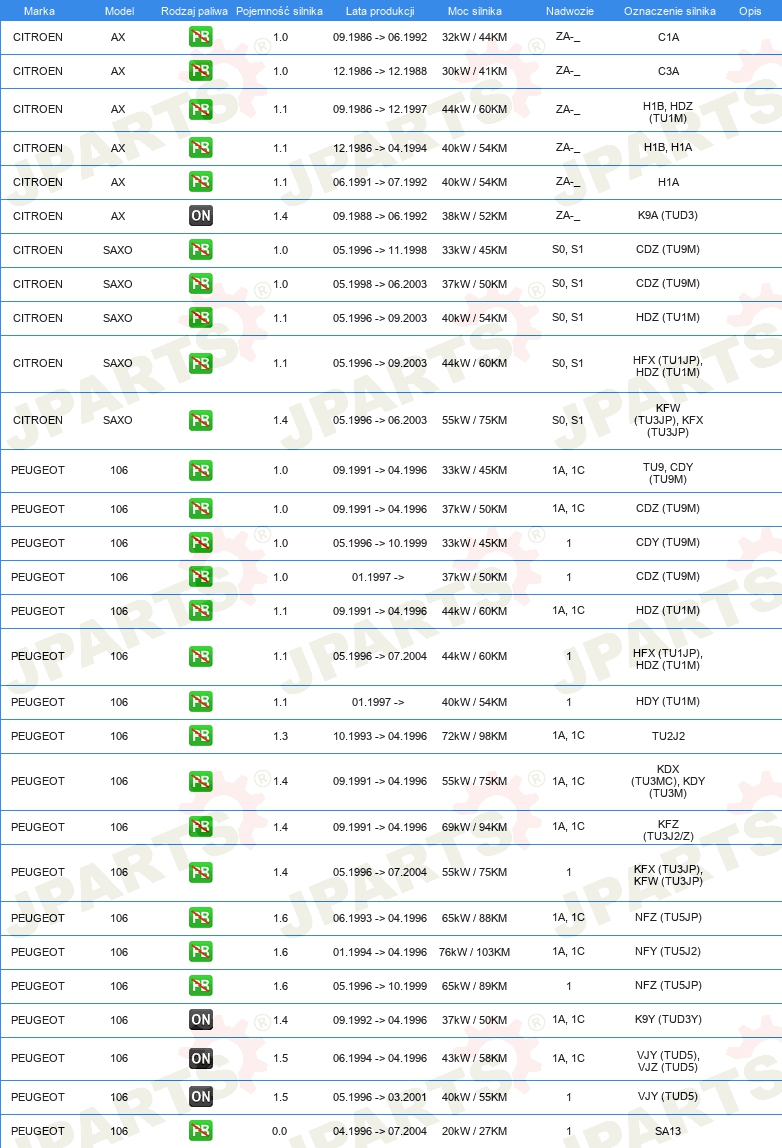The width and height of the screenshot is (782, 1148).
Task: Select the engine code SA13
Action: coord(668,1131)
